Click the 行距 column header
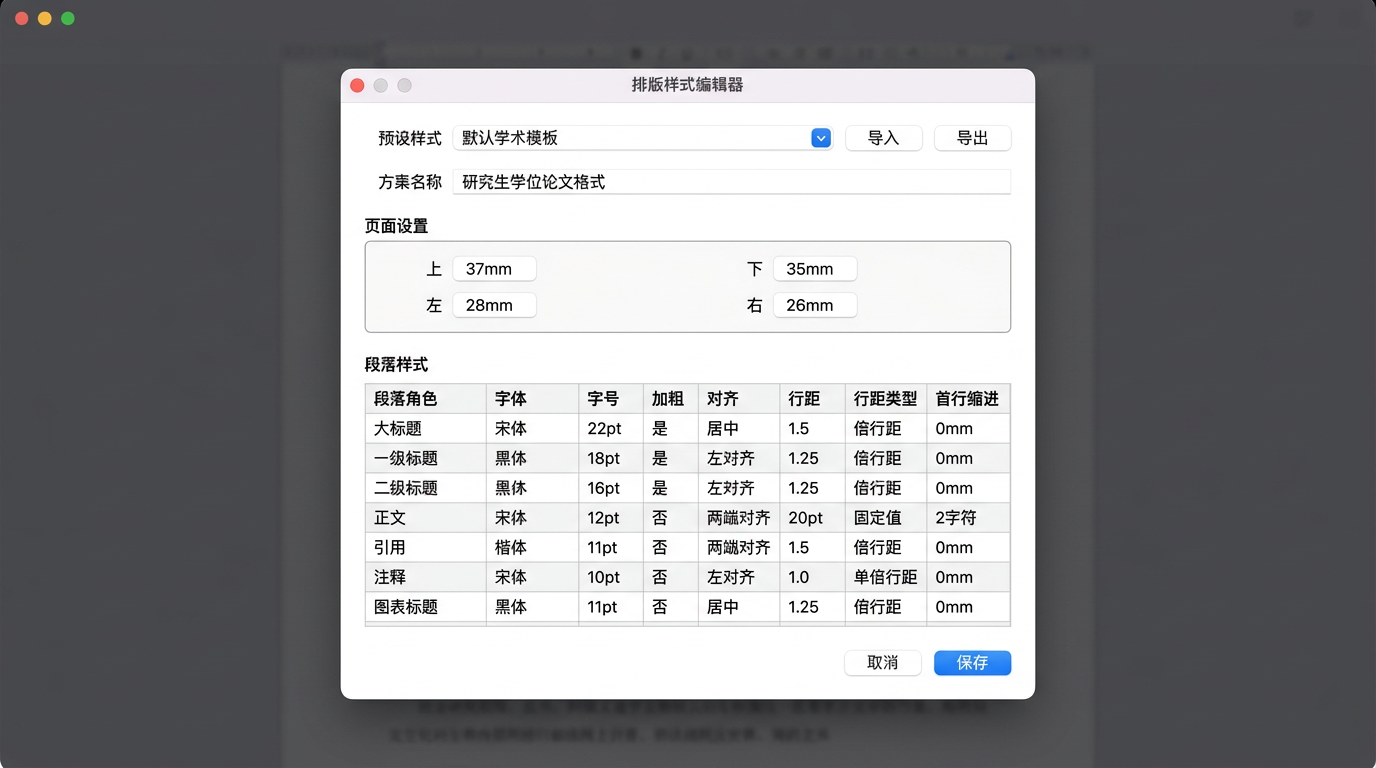 pos(812,399)
